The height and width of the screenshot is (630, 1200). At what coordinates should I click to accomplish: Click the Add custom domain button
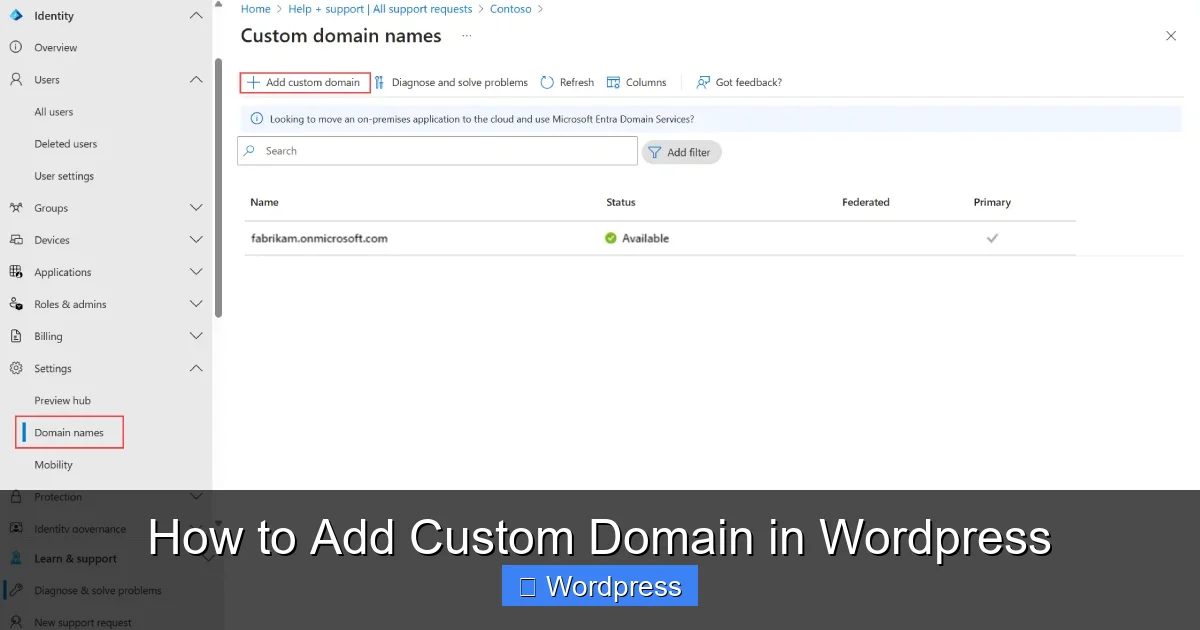[304, 82]
